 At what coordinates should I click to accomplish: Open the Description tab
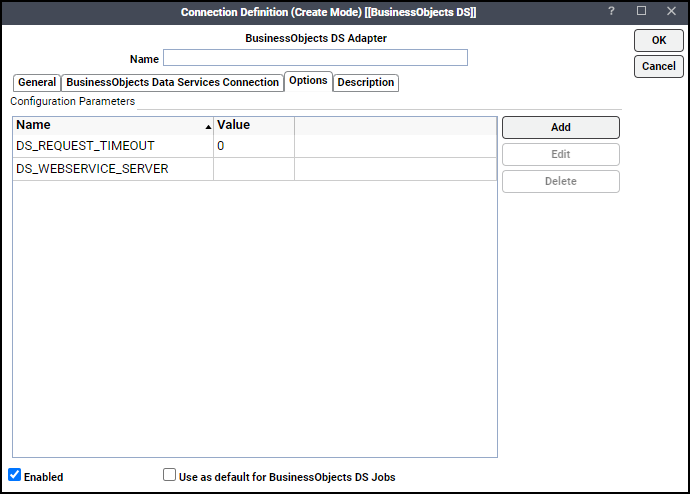(x=366, y=82)
